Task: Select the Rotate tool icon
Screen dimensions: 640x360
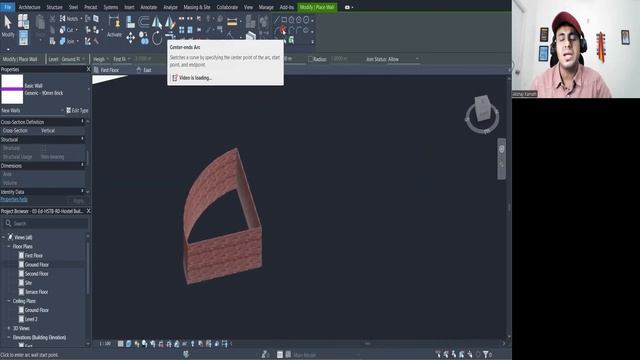Action: pyautogui.click(x=157, y=38)
